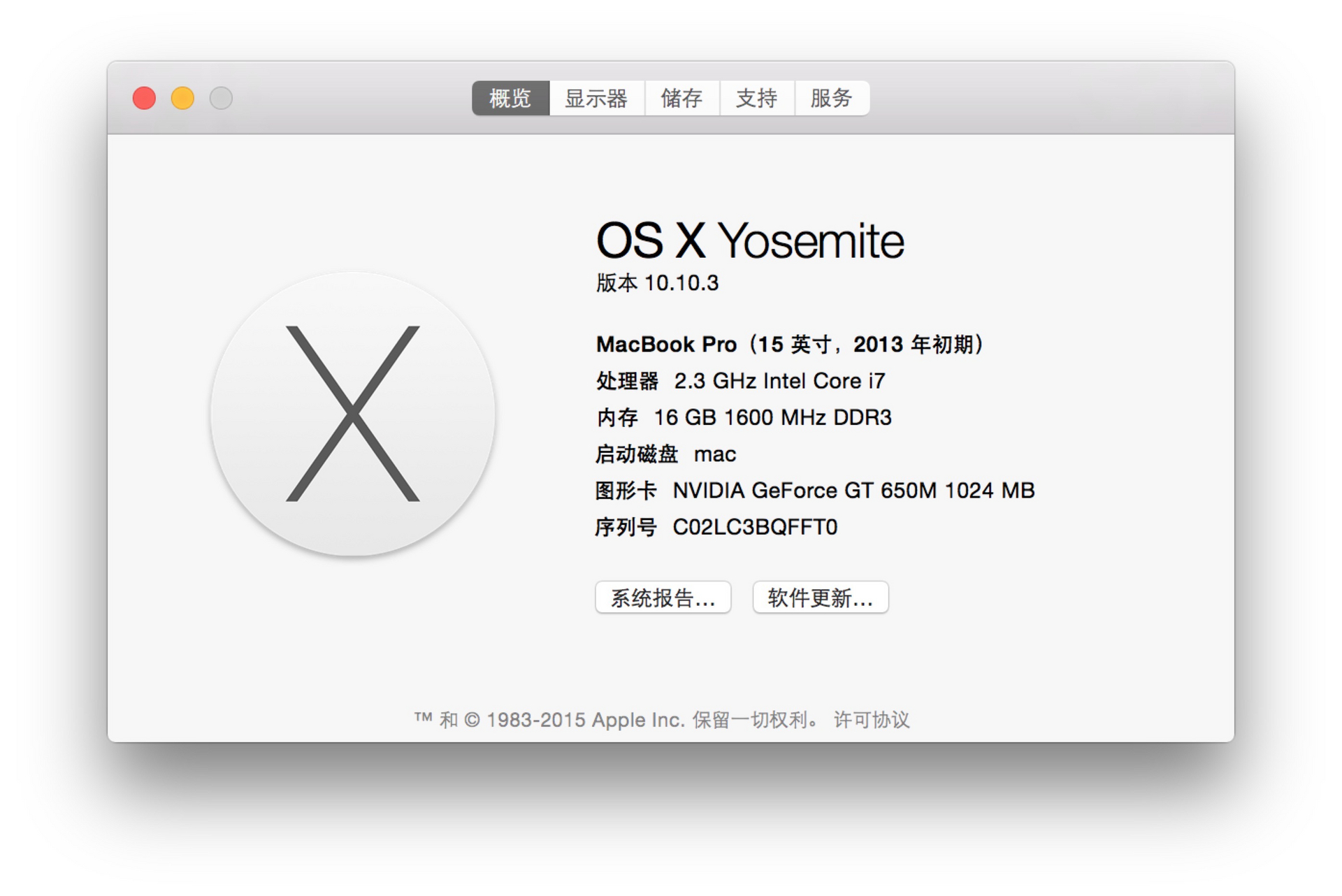This screenshot has width=1342, height=896.
Task: Select the MacBook Pro model line
Action: click(789, 345)
